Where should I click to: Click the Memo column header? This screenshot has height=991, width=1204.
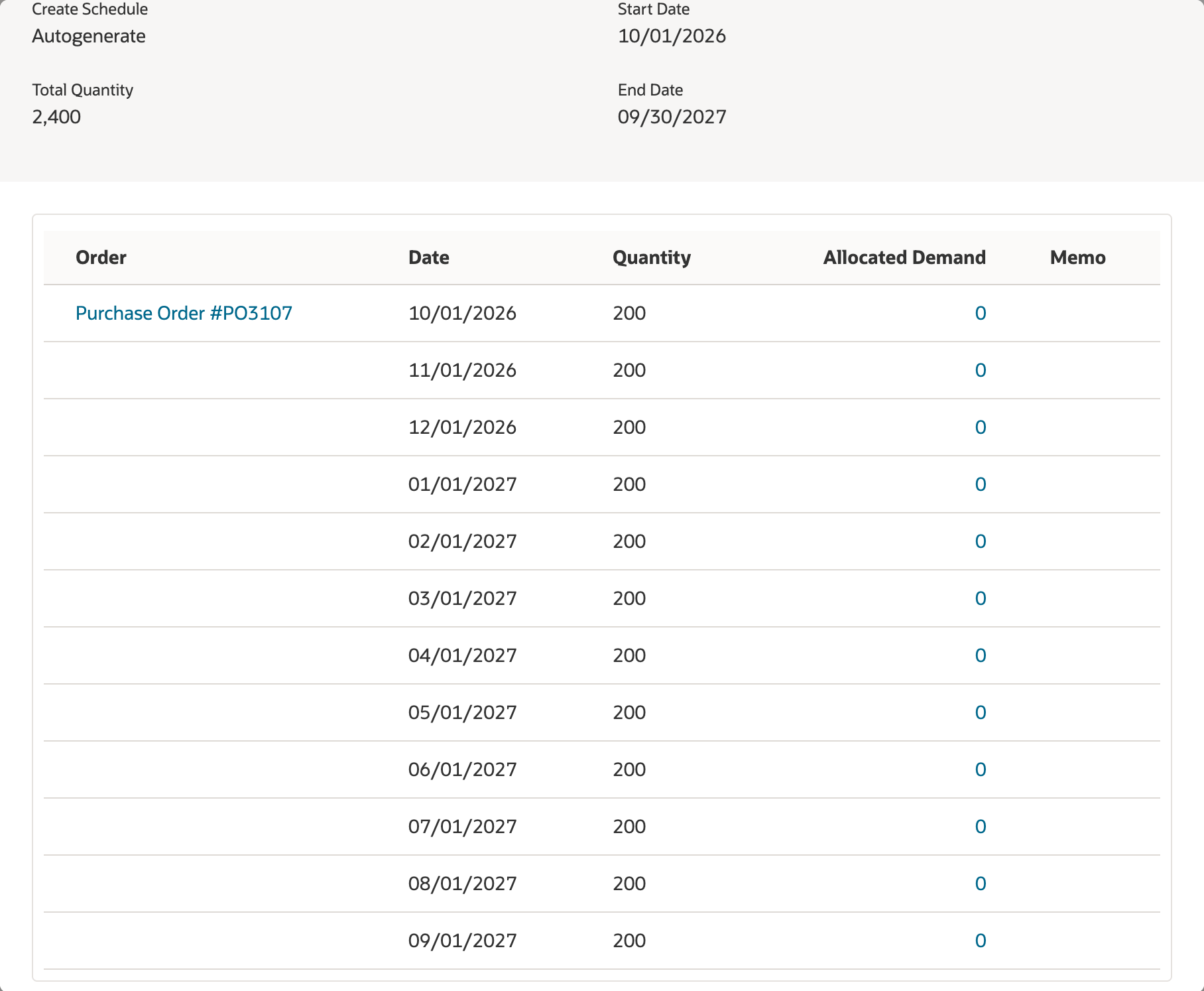point(1078,257)
